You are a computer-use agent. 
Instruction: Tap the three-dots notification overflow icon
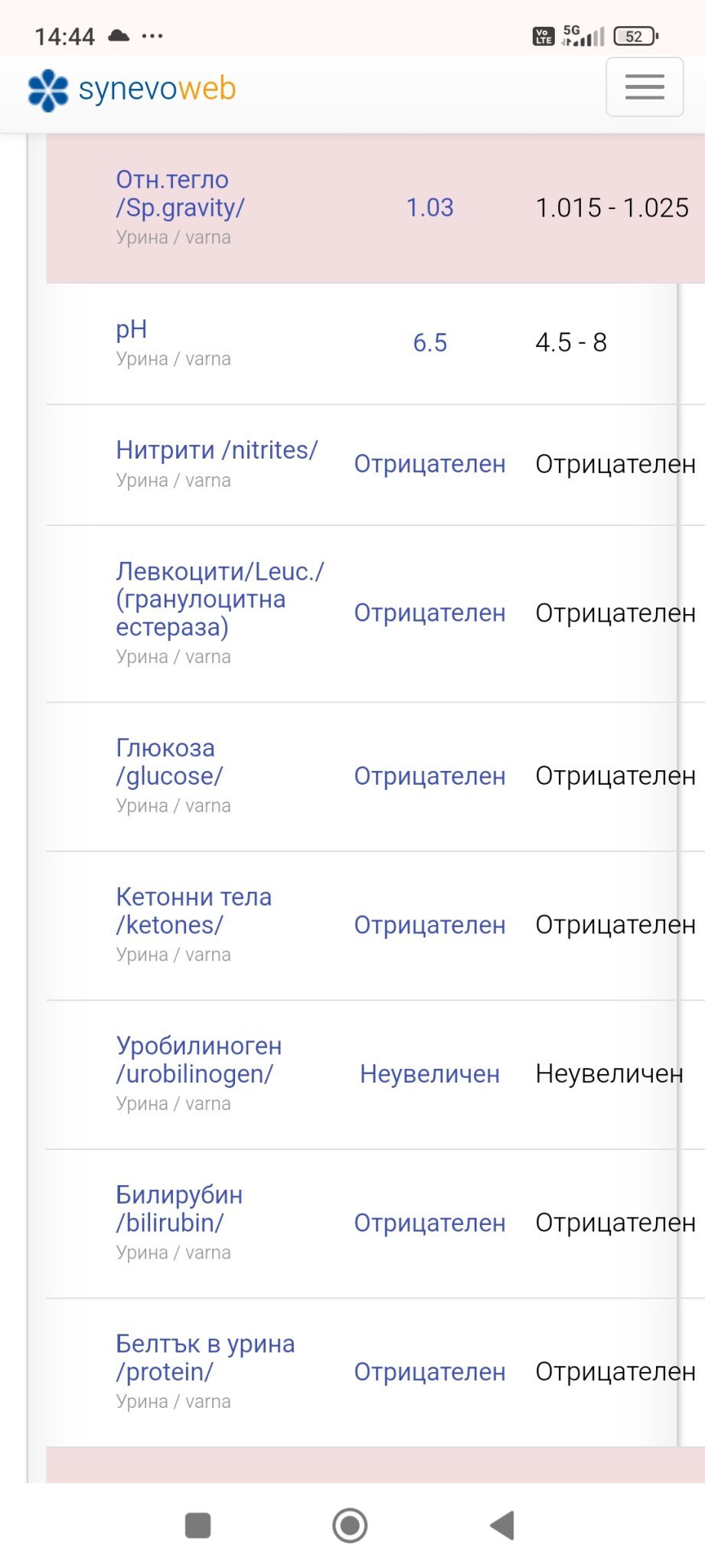pos(152,35)
